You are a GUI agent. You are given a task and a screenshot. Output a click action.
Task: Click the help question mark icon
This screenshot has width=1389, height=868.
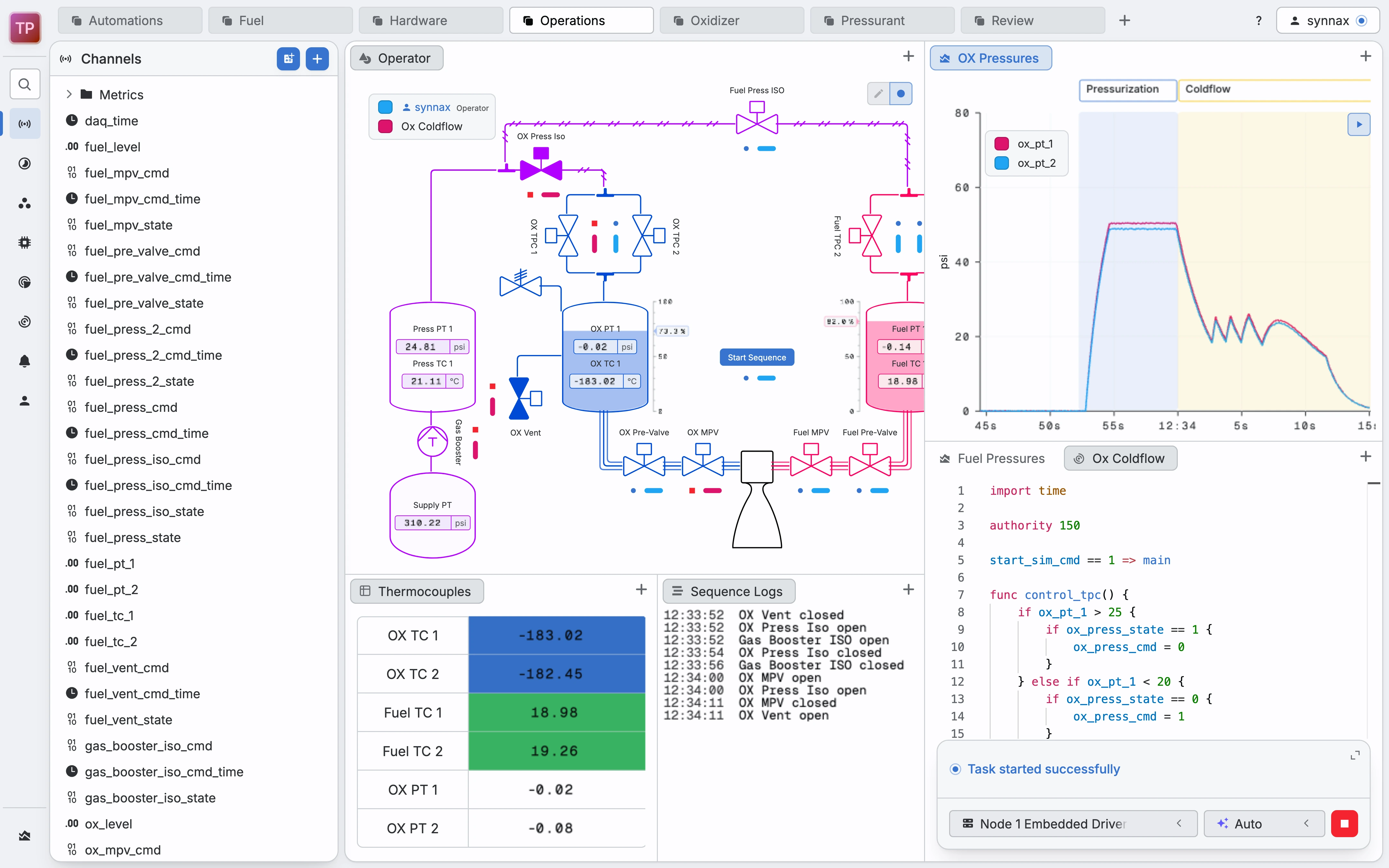point(1259,21)
